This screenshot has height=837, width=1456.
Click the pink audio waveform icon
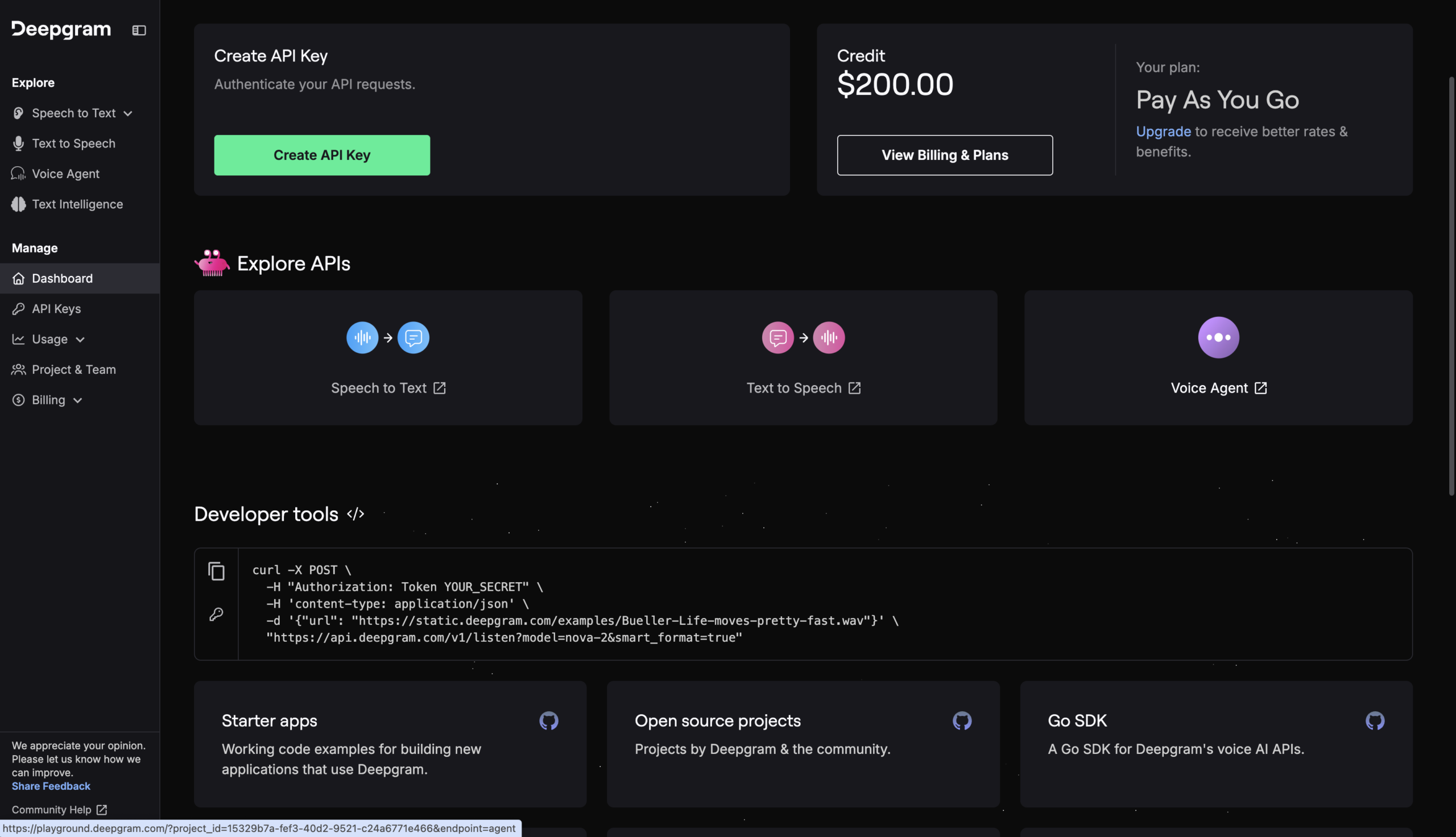coord(829,337)
